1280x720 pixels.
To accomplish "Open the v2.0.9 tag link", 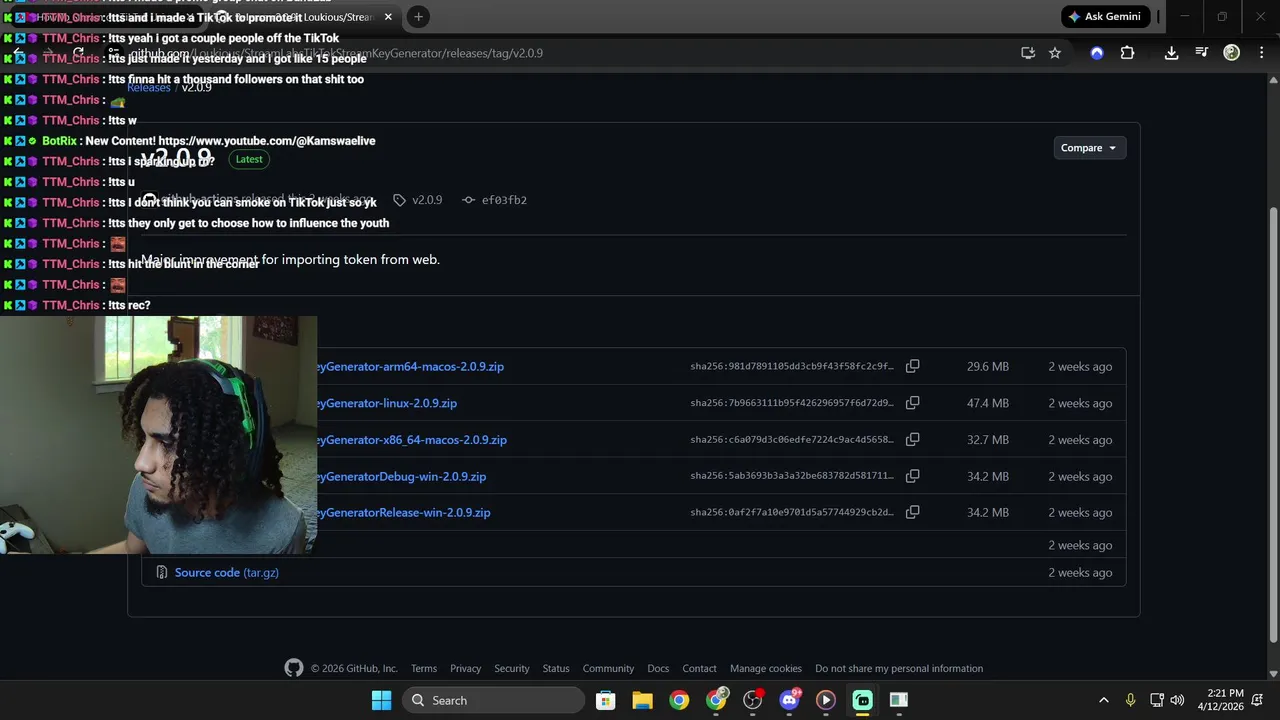I will click(419, 200).
